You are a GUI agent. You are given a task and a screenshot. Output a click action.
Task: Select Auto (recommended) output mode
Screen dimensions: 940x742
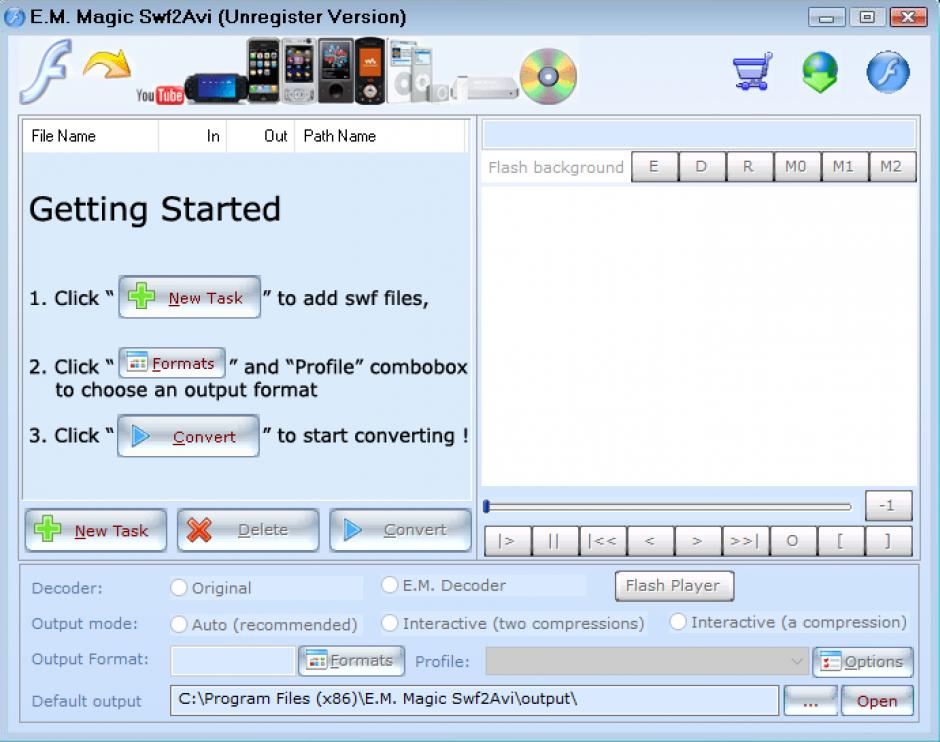click(x=179, y=624)
